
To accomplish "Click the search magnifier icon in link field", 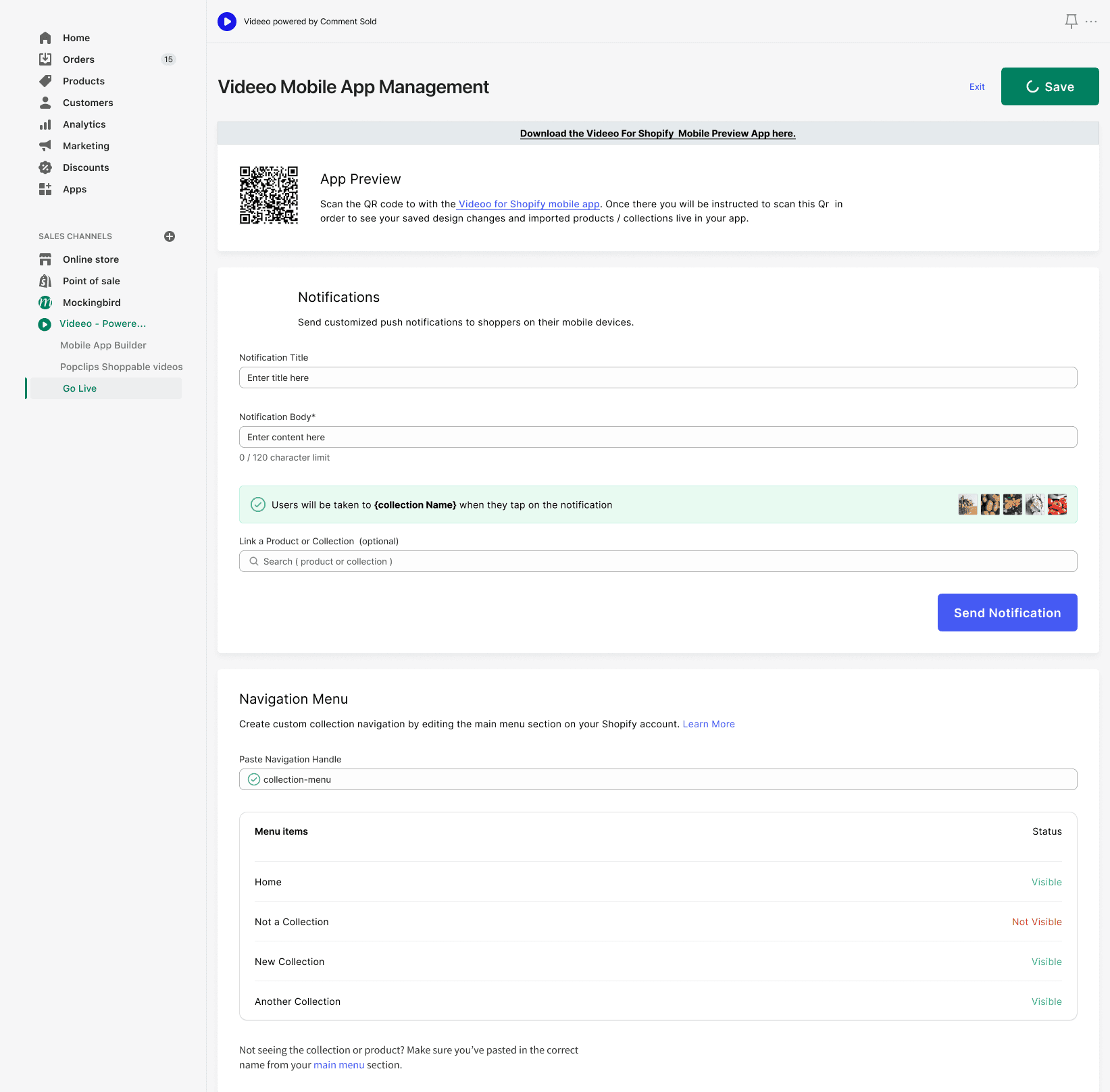I will 254,561.
